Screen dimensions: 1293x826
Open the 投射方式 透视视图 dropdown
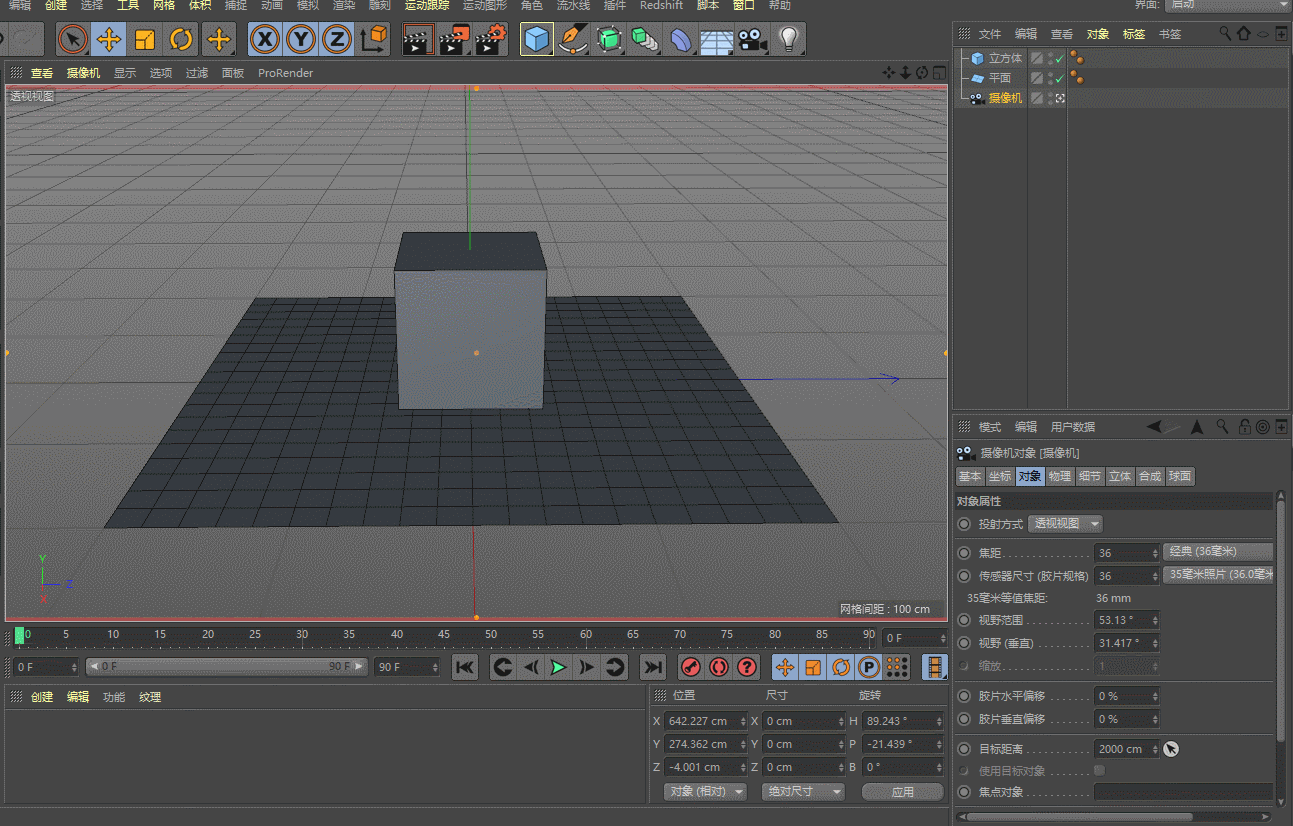1066,524
